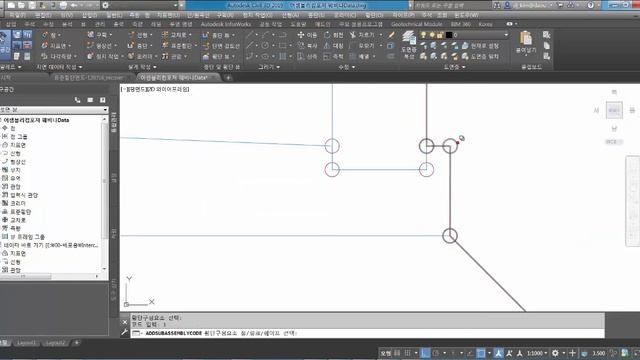The height and width of the screenshot is (360, 640).
Task: Open the annotation scale 1:1000 dropdown
Action: point(537,353)
